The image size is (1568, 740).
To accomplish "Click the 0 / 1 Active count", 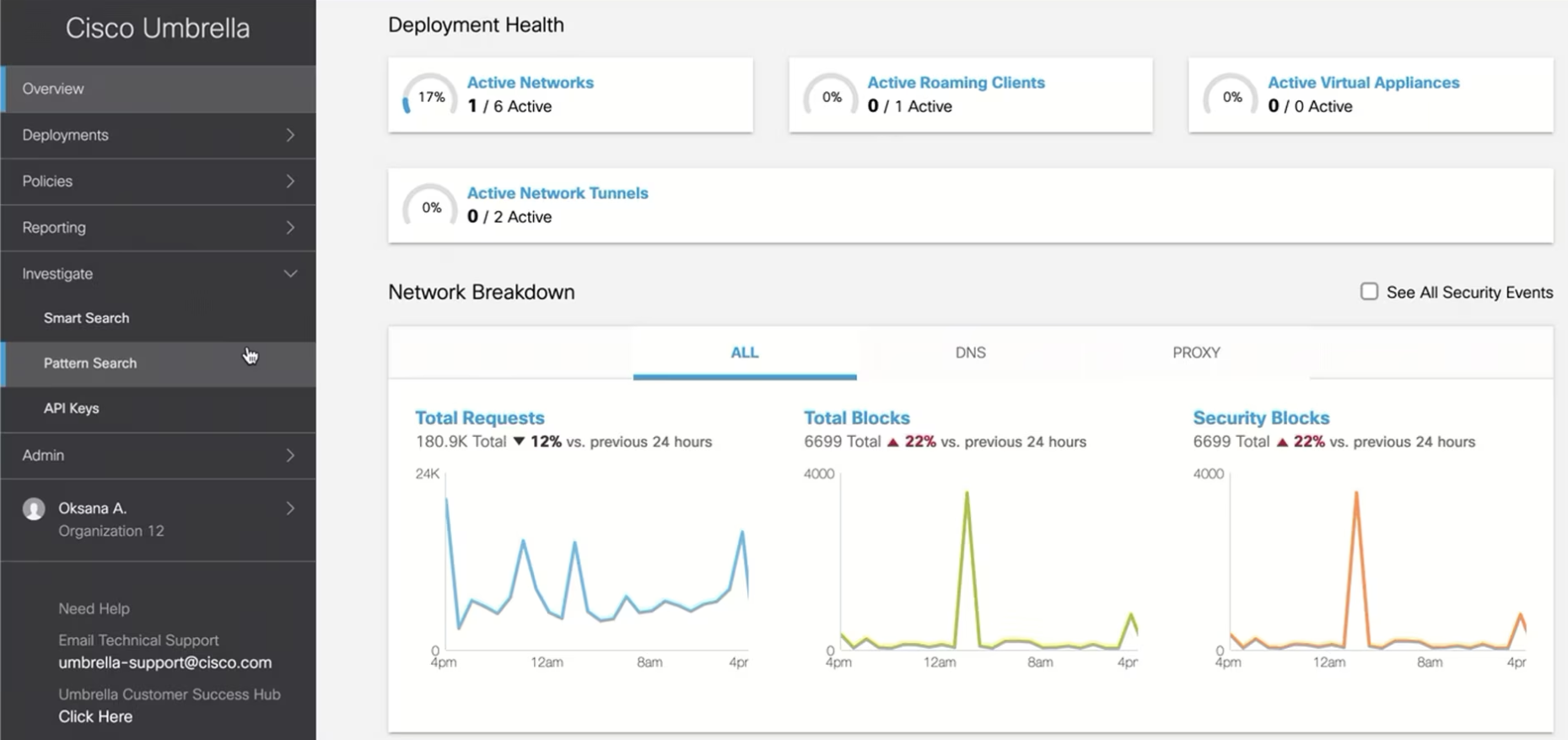I will click(909, 106).
